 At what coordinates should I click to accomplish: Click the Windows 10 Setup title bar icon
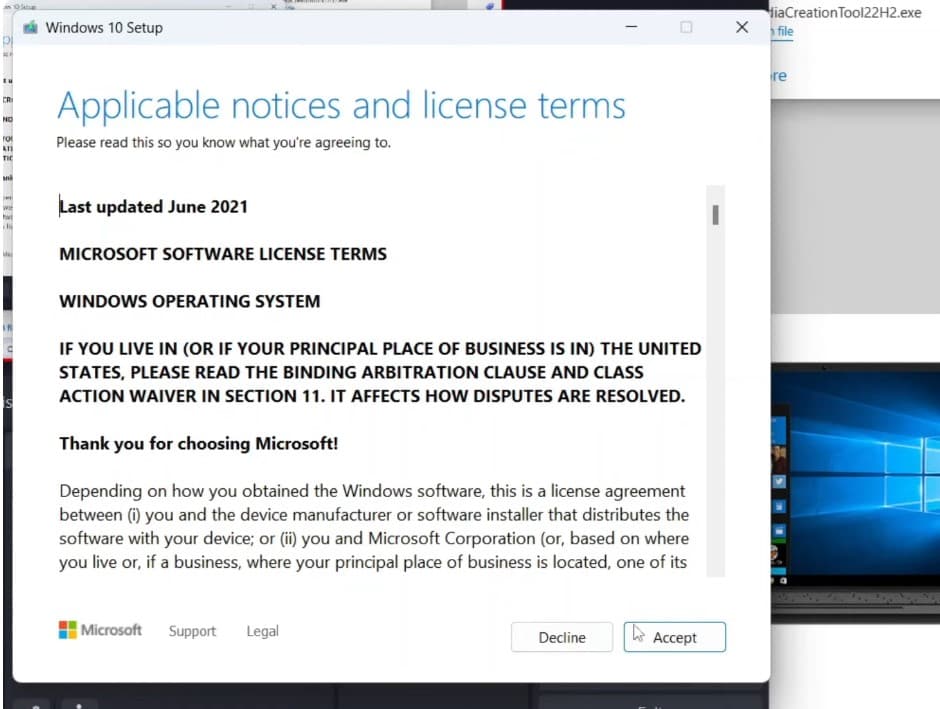30,28
